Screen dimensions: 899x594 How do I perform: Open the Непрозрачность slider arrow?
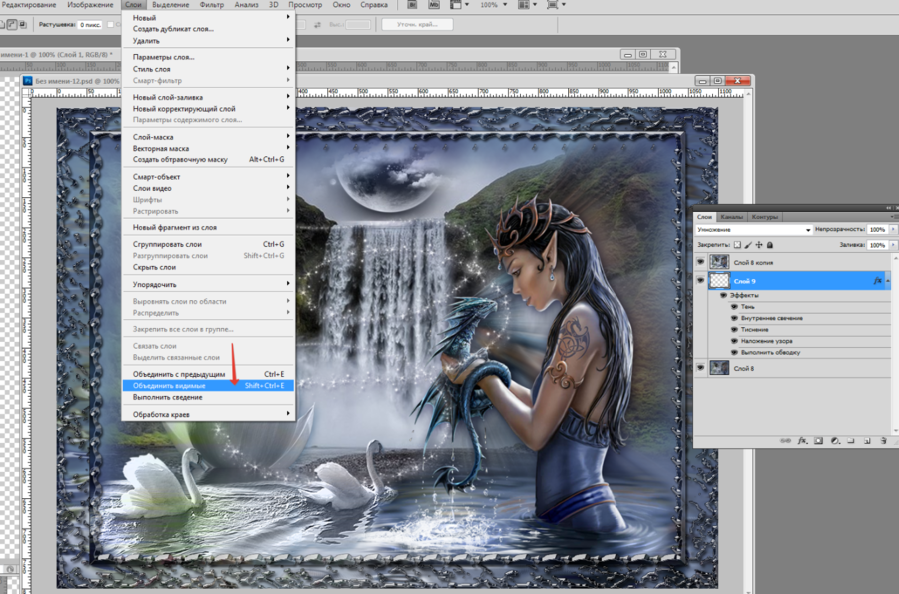point(893,229)
